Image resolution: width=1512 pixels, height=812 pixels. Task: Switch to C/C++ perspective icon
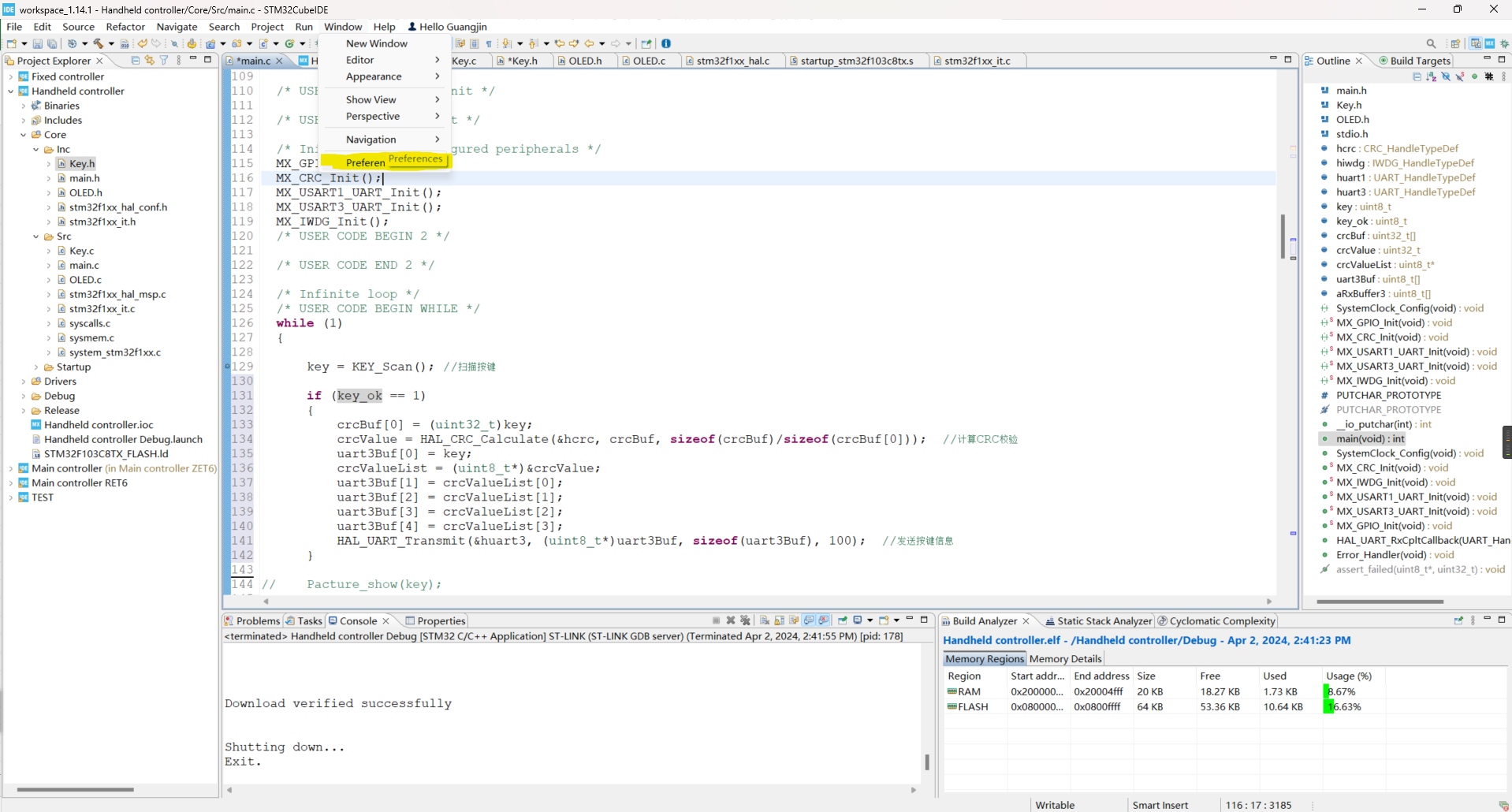point(1476,43)
